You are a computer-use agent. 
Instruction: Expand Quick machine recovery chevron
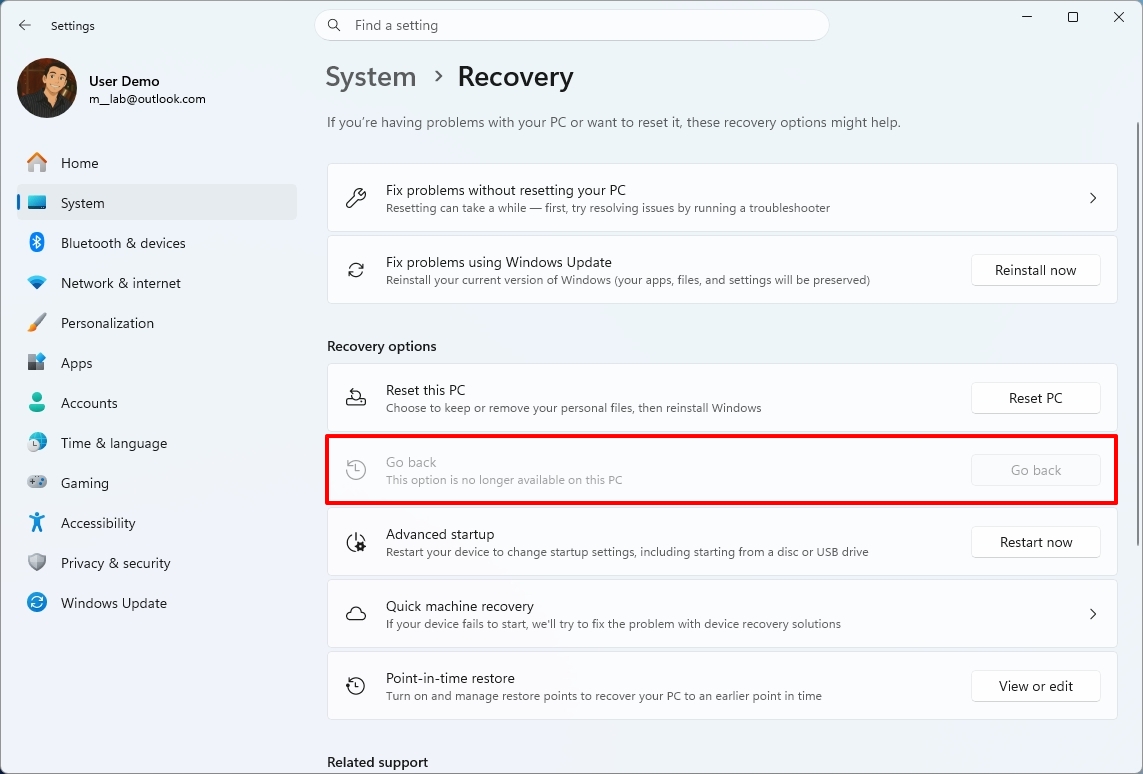1093,614
